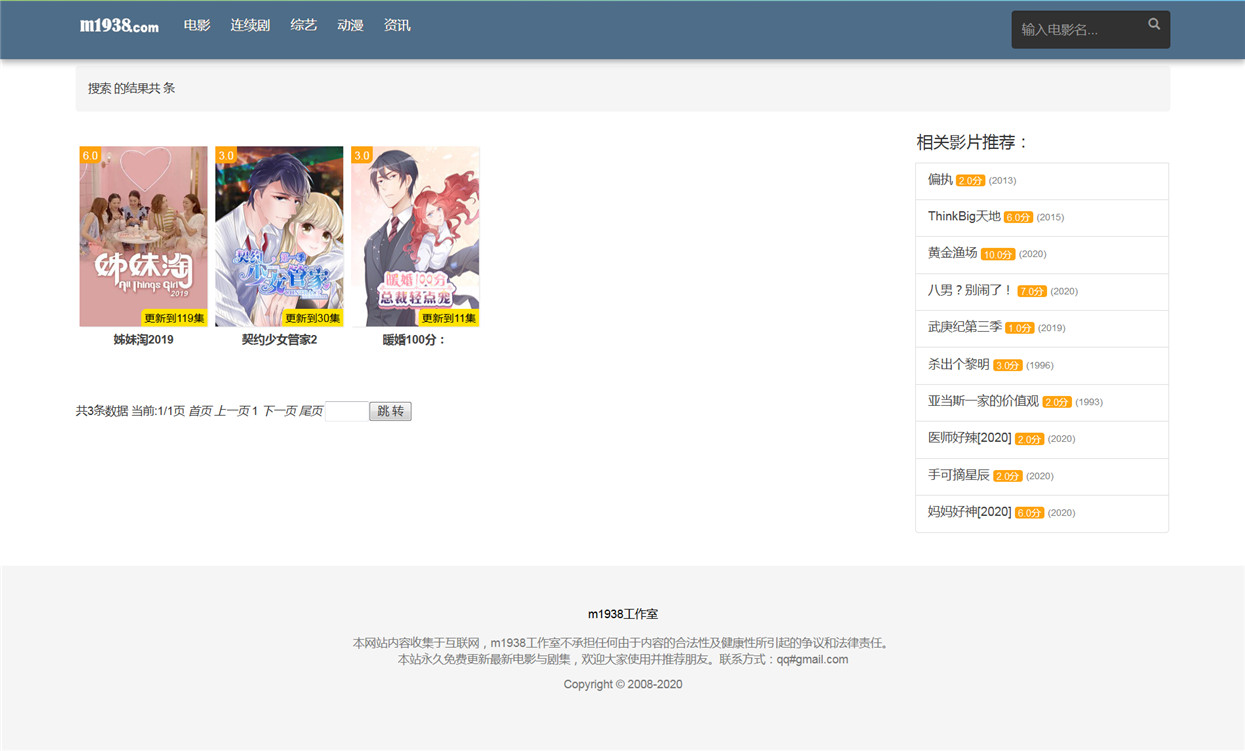Image resolution: width=1245 pixels, height=751 pixels.
Task: Select the 综艺 navigation item
Action: pos(304,25)
